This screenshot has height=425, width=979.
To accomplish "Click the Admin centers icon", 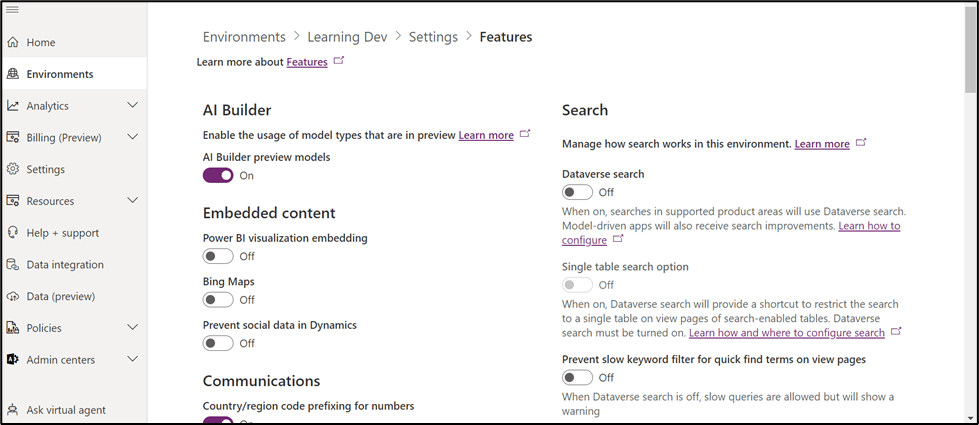I will (13, 360).
